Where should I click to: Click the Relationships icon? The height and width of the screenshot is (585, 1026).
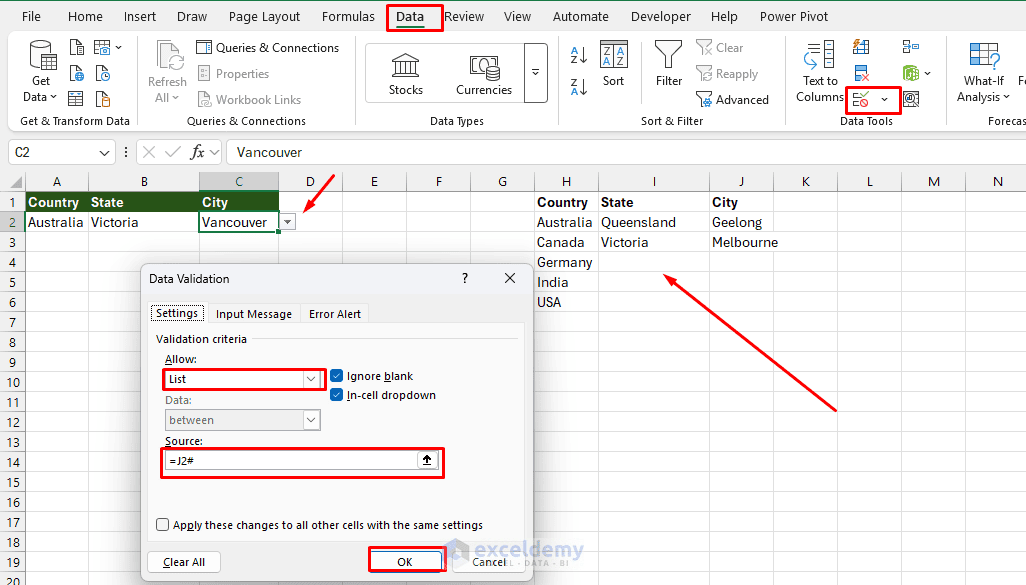(x=910, y=73)
